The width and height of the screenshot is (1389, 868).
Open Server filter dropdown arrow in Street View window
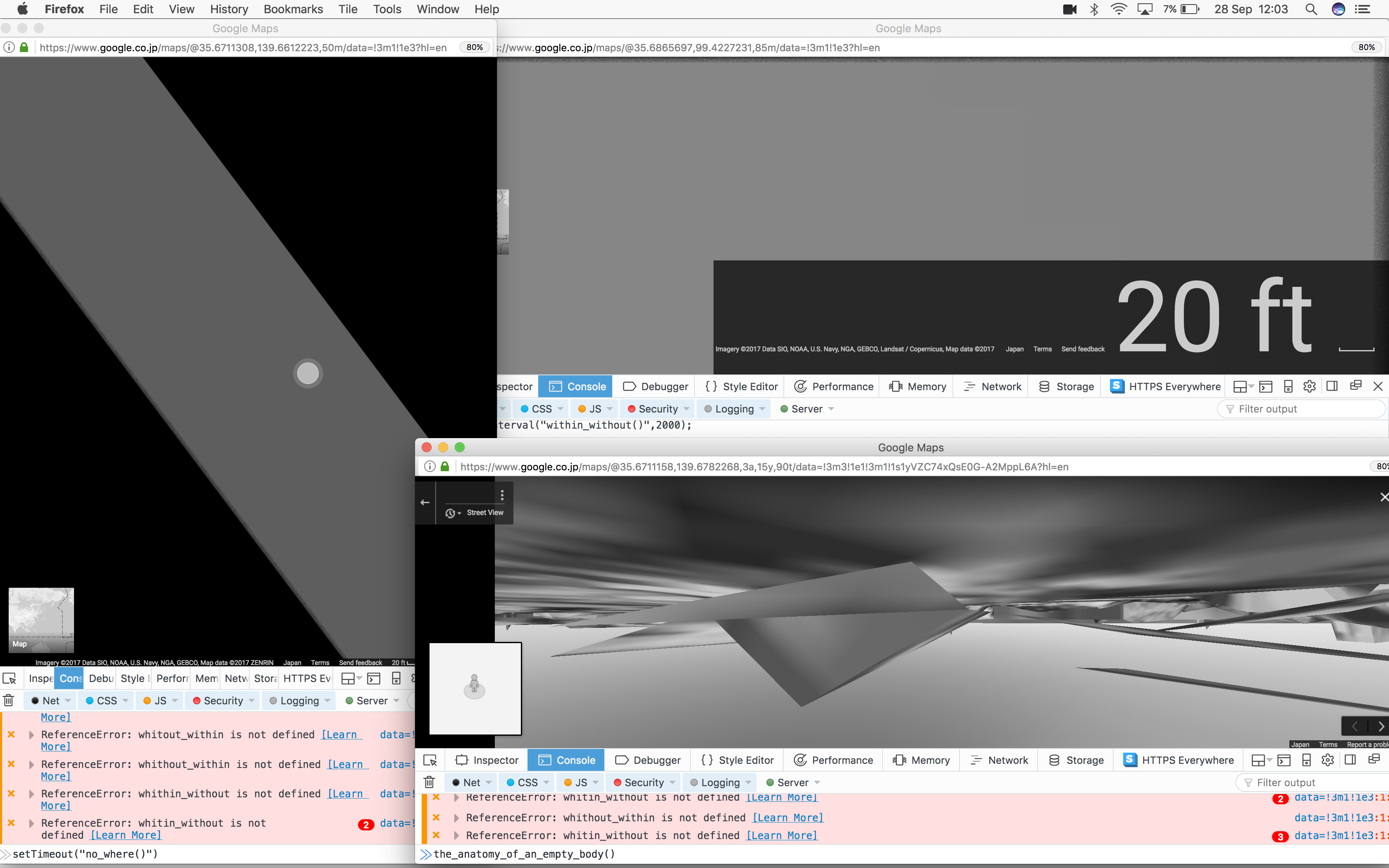point(817,782)
